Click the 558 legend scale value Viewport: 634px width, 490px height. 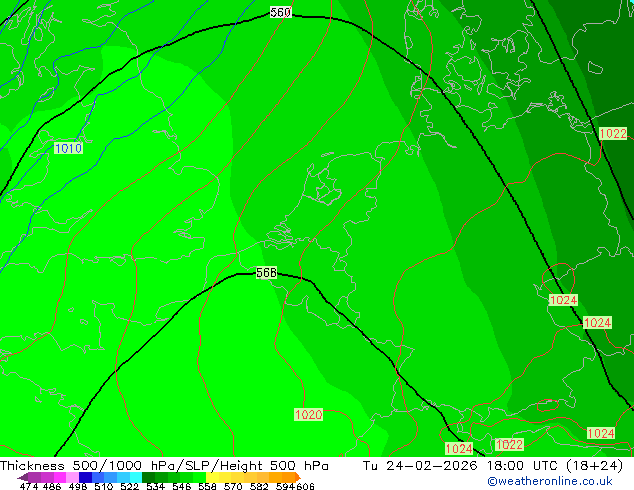(x=207, y=486)
